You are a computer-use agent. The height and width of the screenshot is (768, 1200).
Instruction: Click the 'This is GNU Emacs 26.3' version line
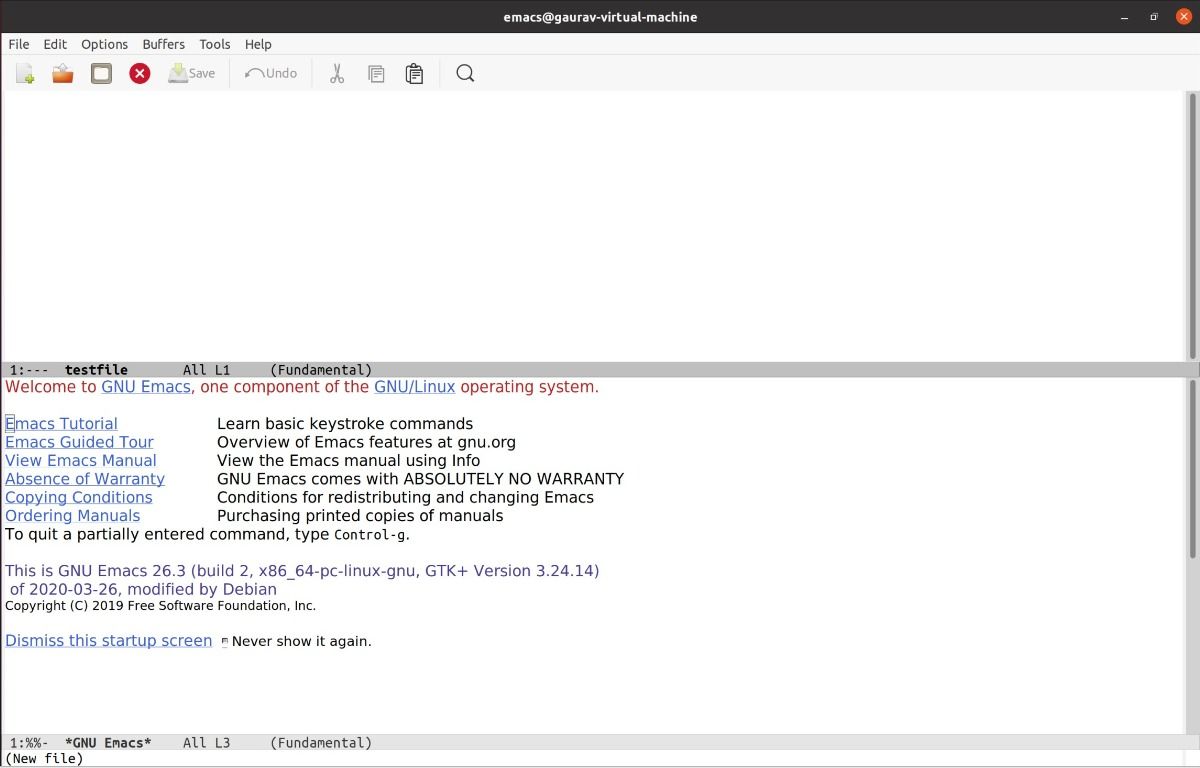click(302, 571)
